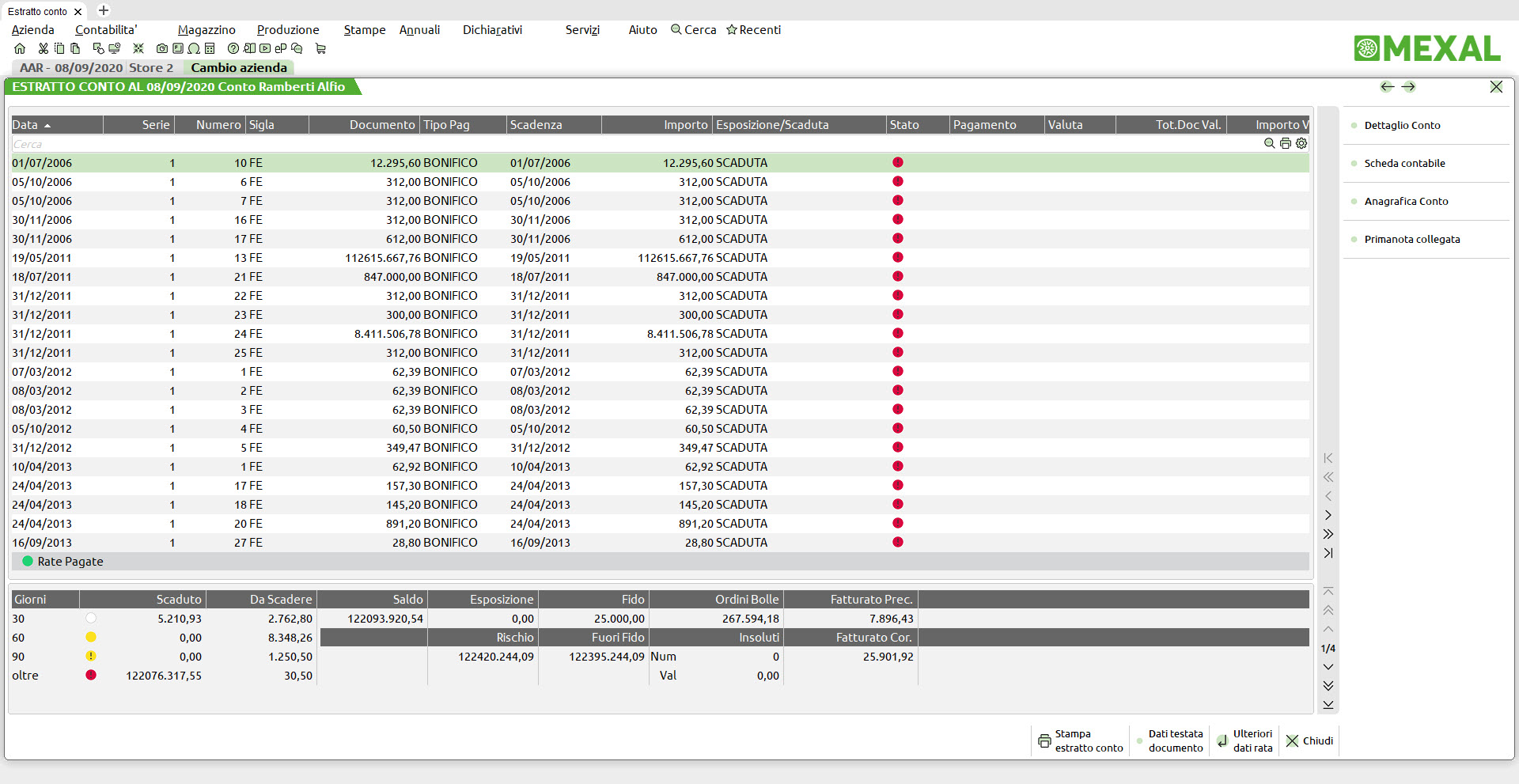1519x784 pixels.
Task: Open the Contabilita' menu
Action: (106, 29)
